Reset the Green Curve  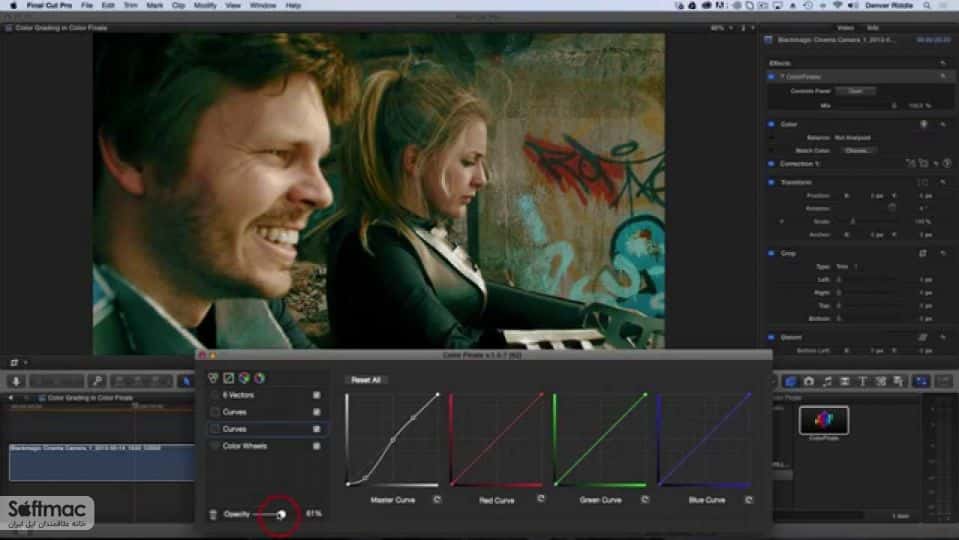pyautogui.click(x=645, y=500)
